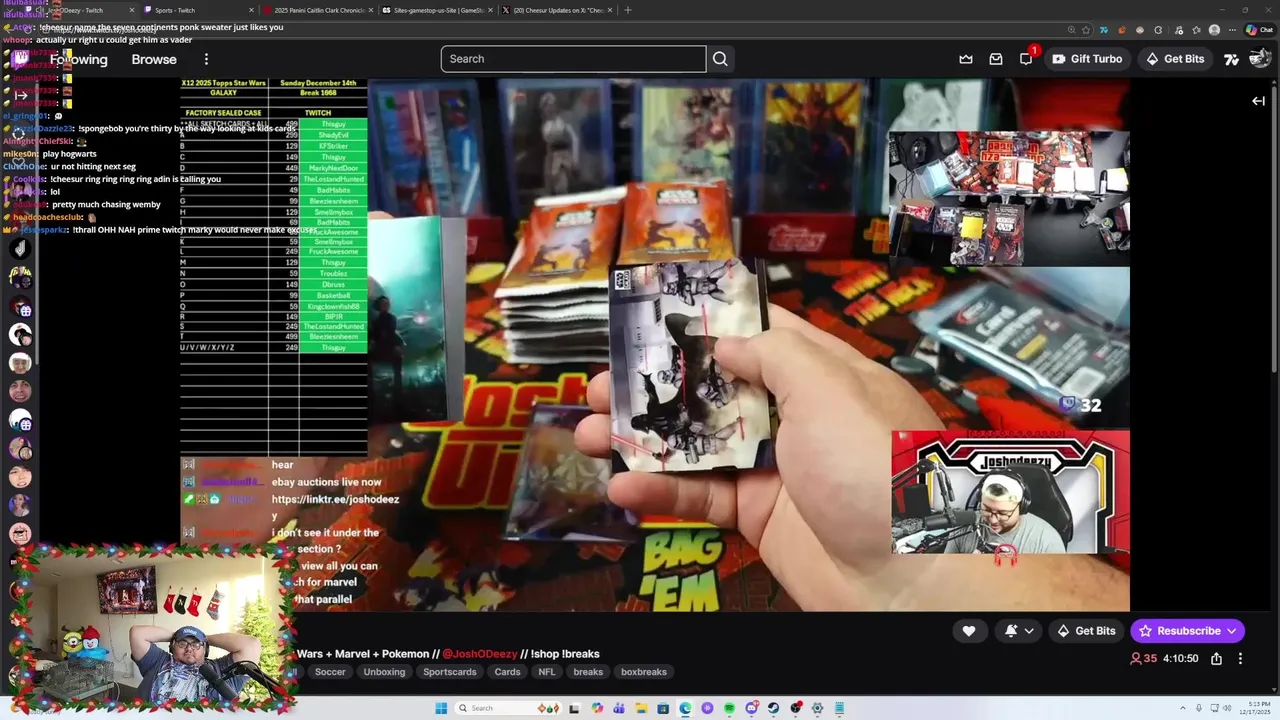This screenshot has width=1280, height=720.
Task: Click the share stream icon
Action: [1216, 659]
